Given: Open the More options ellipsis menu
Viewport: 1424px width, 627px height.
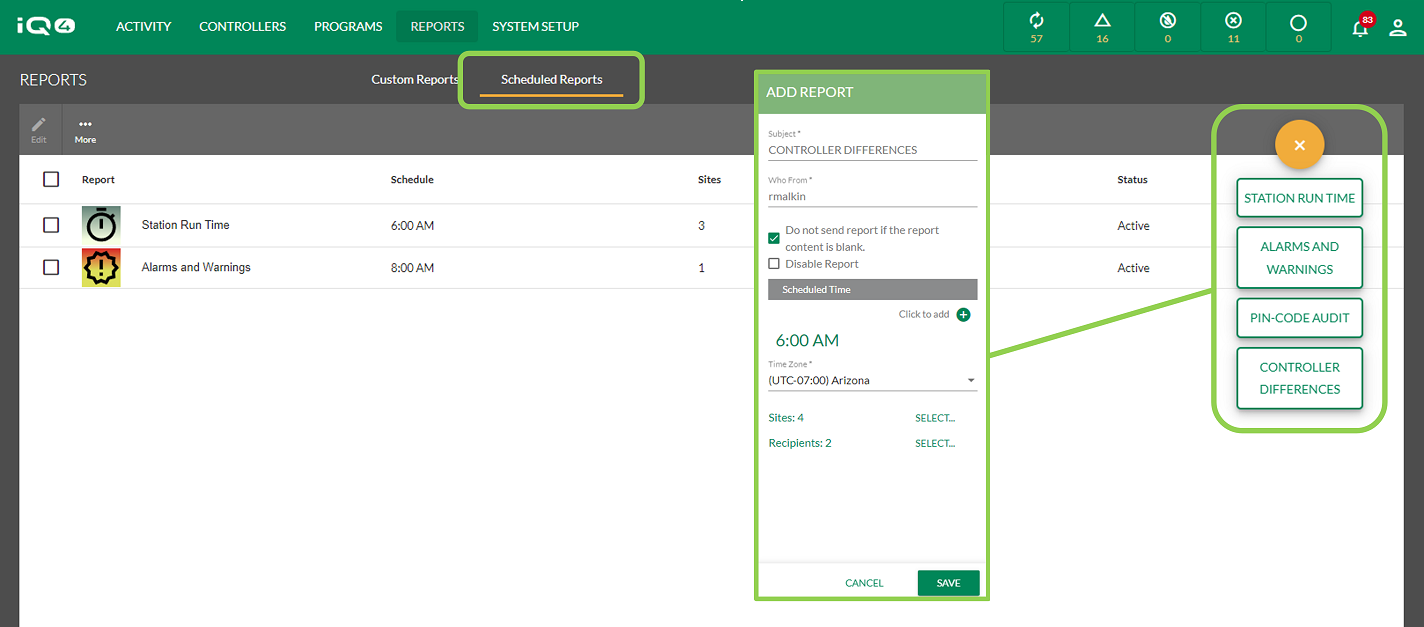Looking at the screenshot, I should (85, 131).
